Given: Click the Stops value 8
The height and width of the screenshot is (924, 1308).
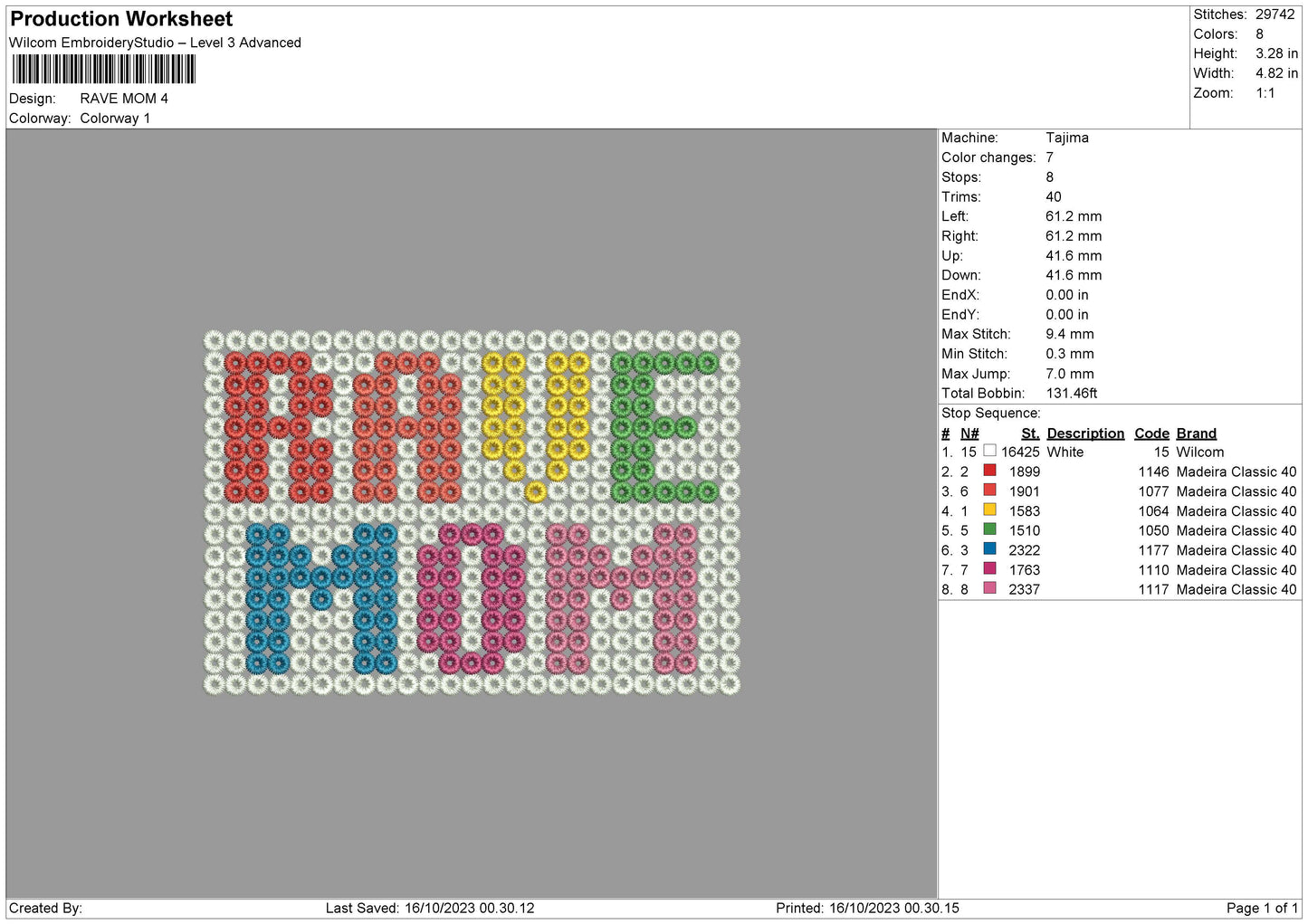Looking at the screenshot, I should tap(1049, 177).
